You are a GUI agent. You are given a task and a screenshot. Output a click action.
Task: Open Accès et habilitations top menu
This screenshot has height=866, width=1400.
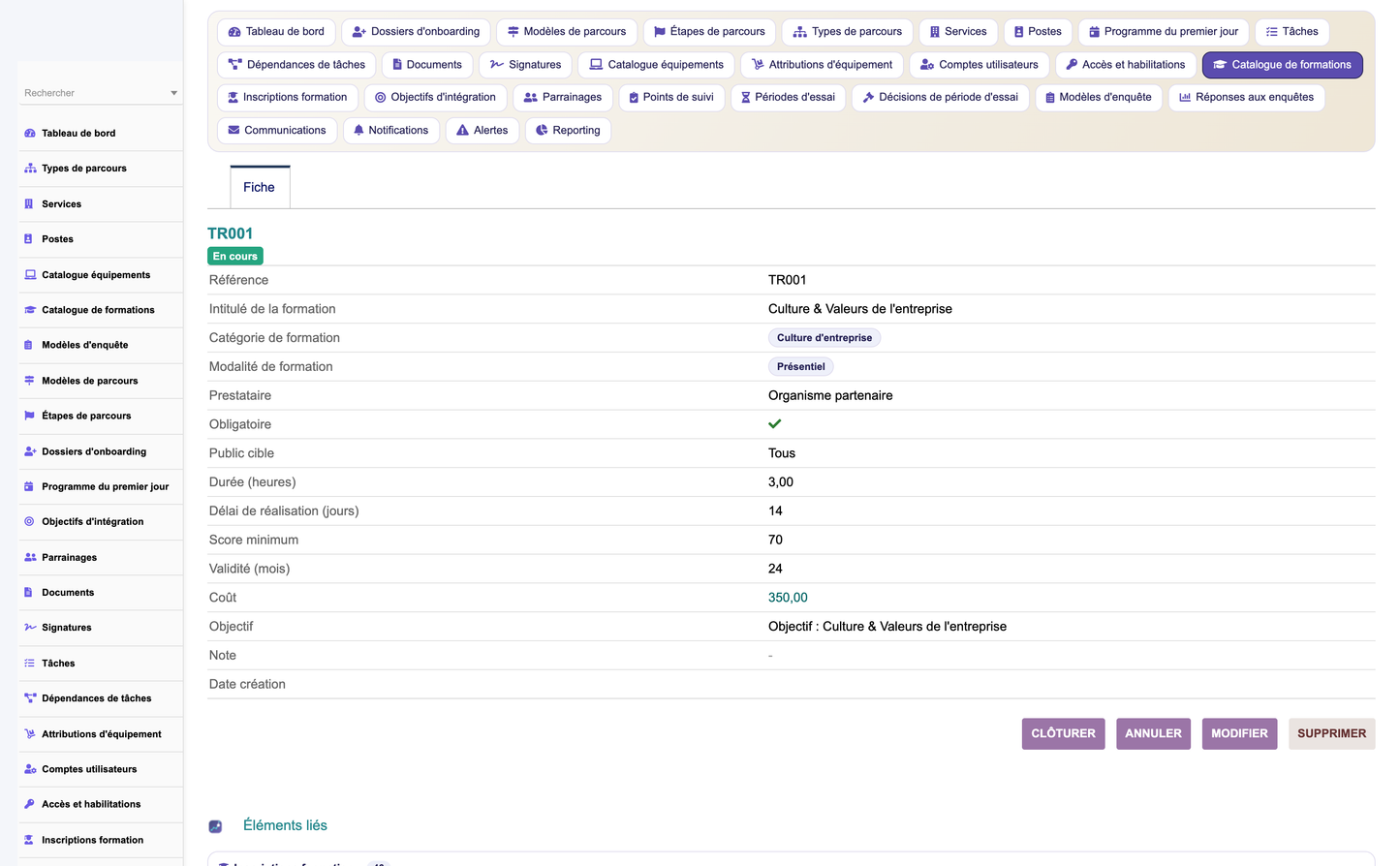point(1126,65)
